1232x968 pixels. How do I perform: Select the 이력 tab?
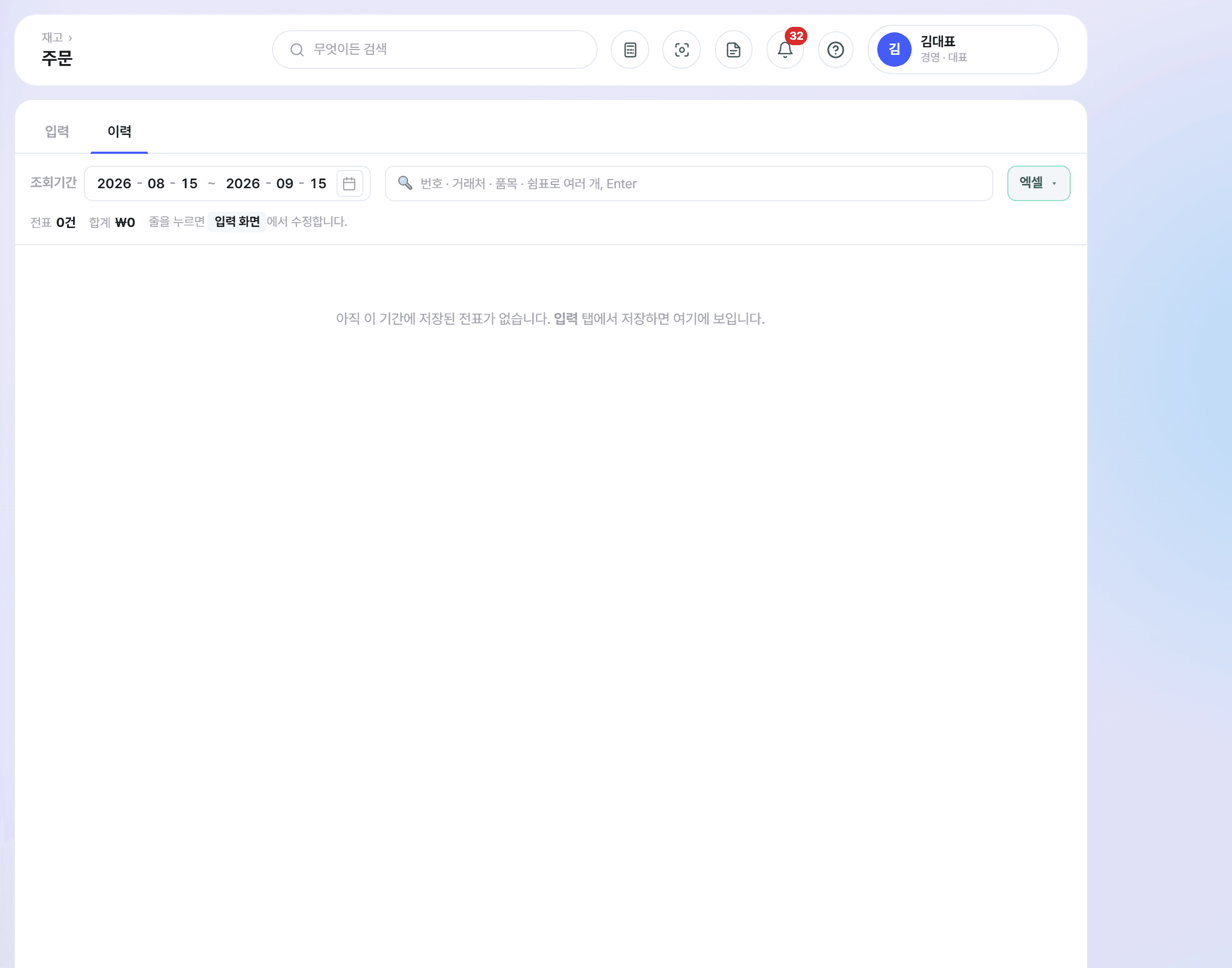point(119,131)
